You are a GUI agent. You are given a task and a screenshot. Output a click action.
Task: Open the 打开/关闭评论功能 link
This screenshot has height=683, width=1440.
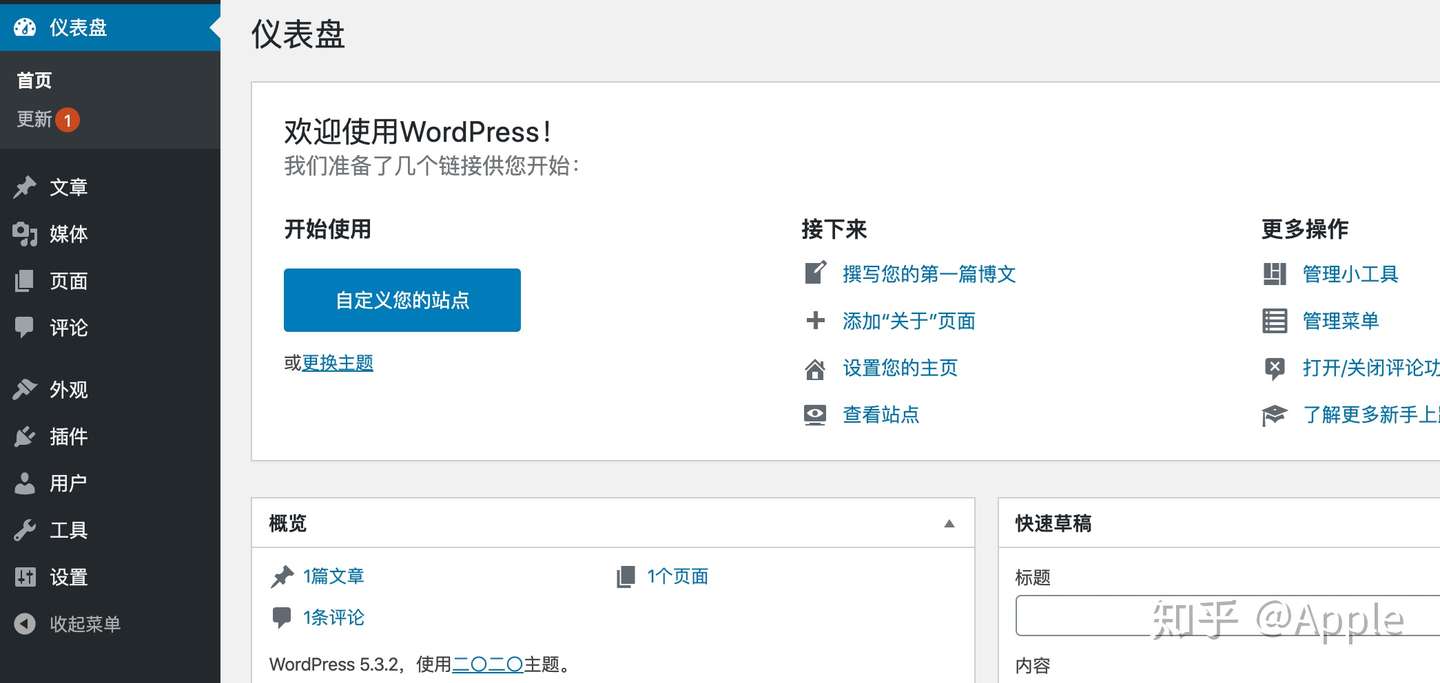1371,368
